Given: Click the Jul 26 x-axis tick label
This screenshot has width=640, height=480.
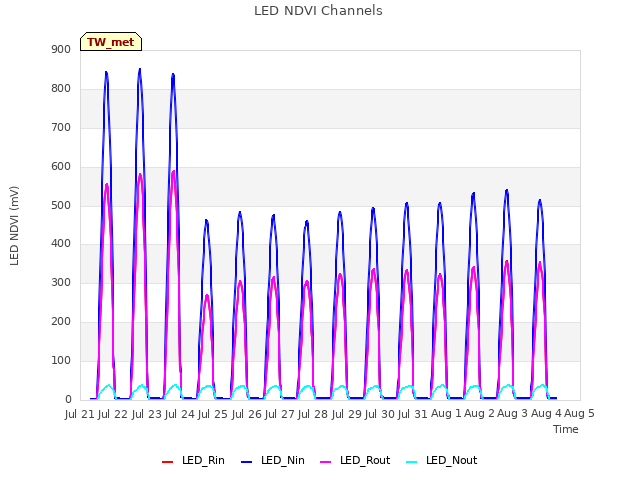Looking at the screenshot, I should pos(247,414).
